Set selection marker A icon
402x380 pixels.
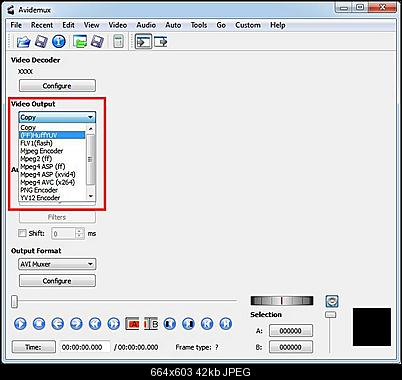click(x=132, y=324)
